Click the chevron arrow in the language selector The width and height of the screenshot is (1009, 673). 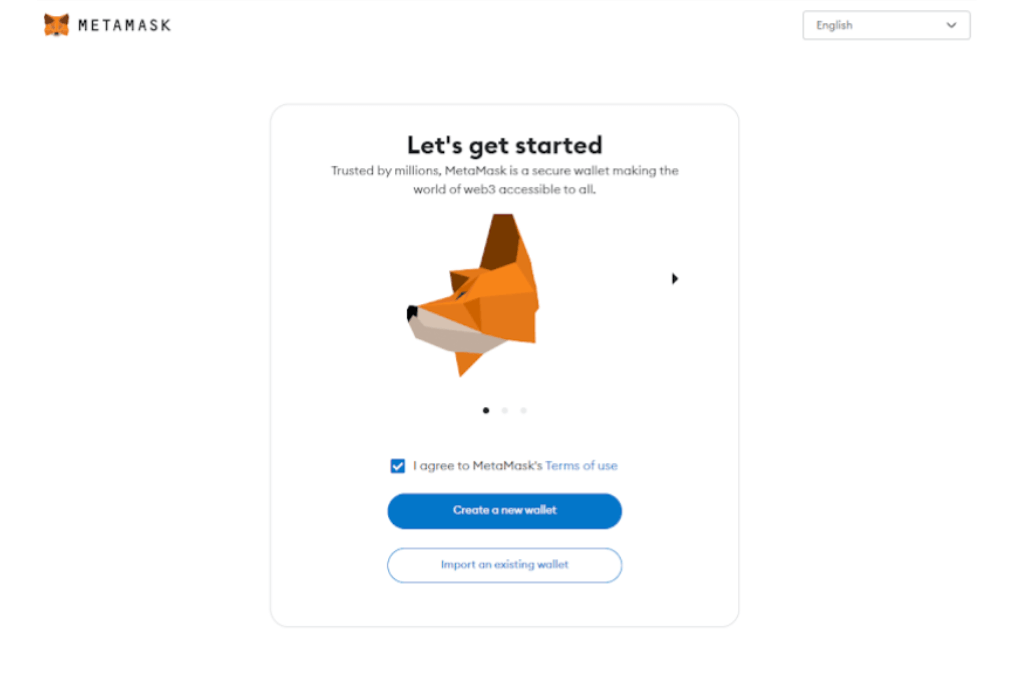pos(951,25)
